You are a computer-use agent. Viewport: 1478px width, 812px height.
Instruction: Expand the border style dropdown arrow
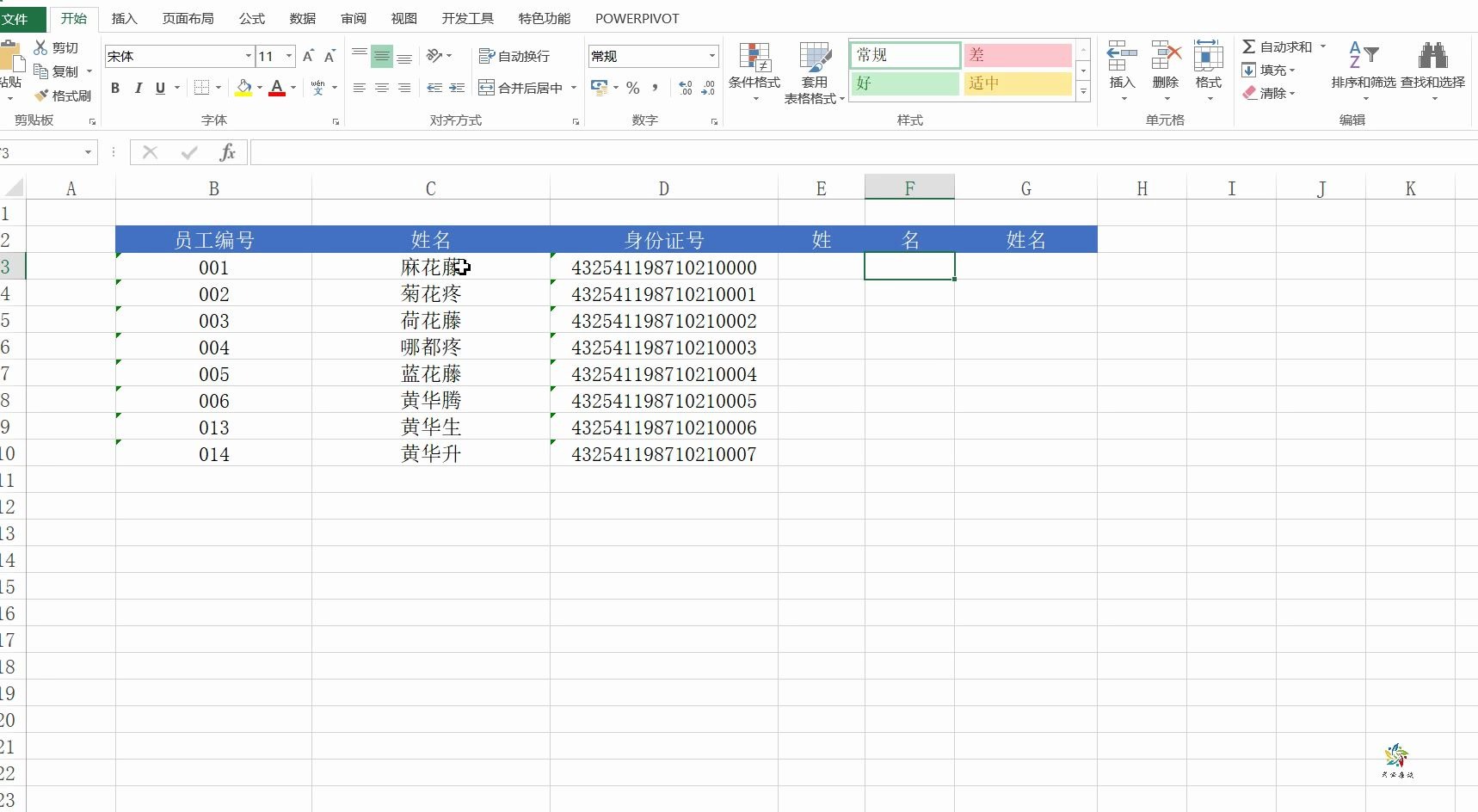218,88
